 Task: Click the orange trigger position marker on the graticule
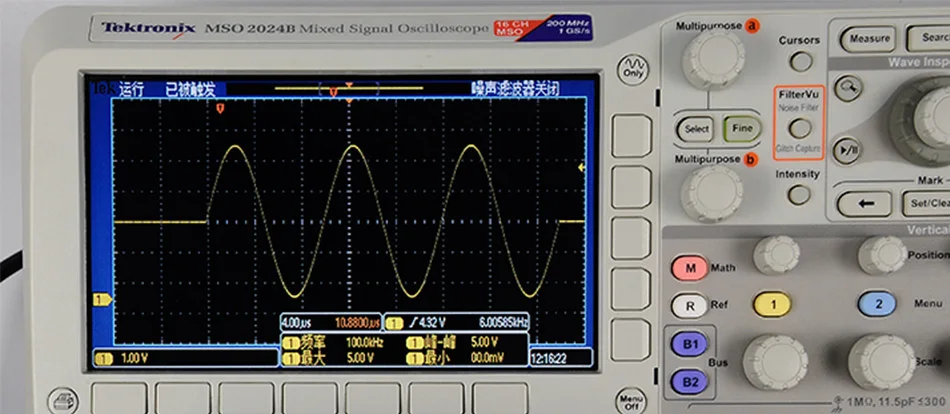click(x=221, y=108)
